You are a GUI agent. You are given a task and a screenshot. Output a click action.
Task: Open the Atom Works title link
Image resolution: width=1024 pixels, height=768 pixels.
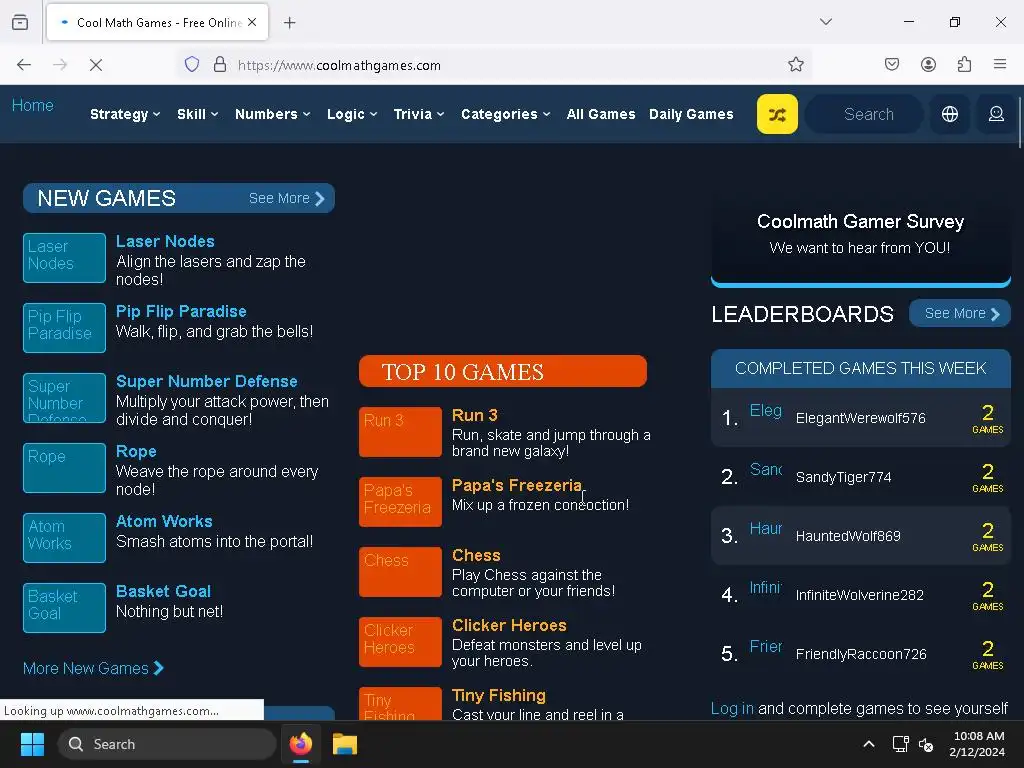pos(164,521)
